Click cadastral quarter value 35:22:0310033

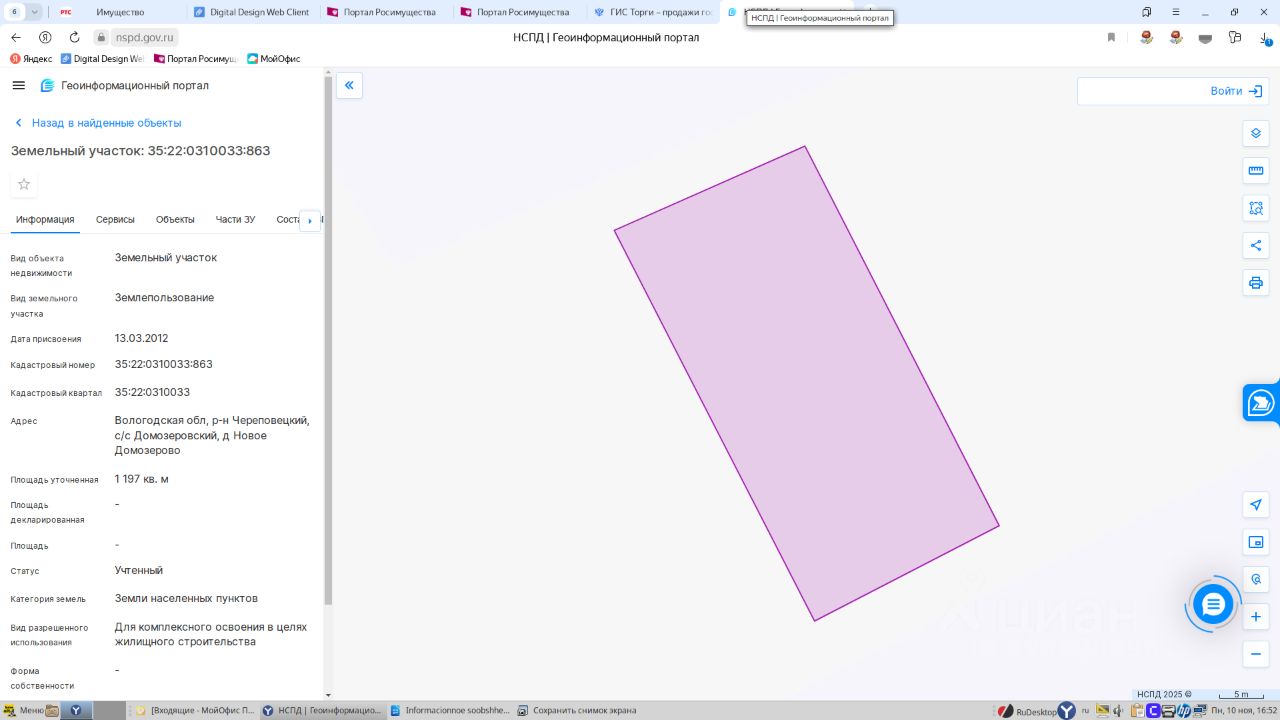(x=152, y=392)
